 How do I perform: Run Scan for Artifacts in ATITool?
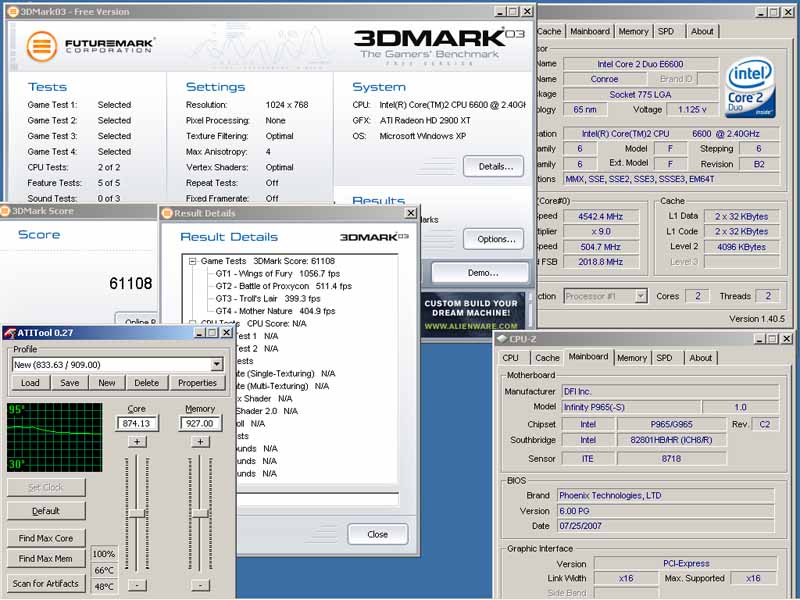[x=46, y=583]
